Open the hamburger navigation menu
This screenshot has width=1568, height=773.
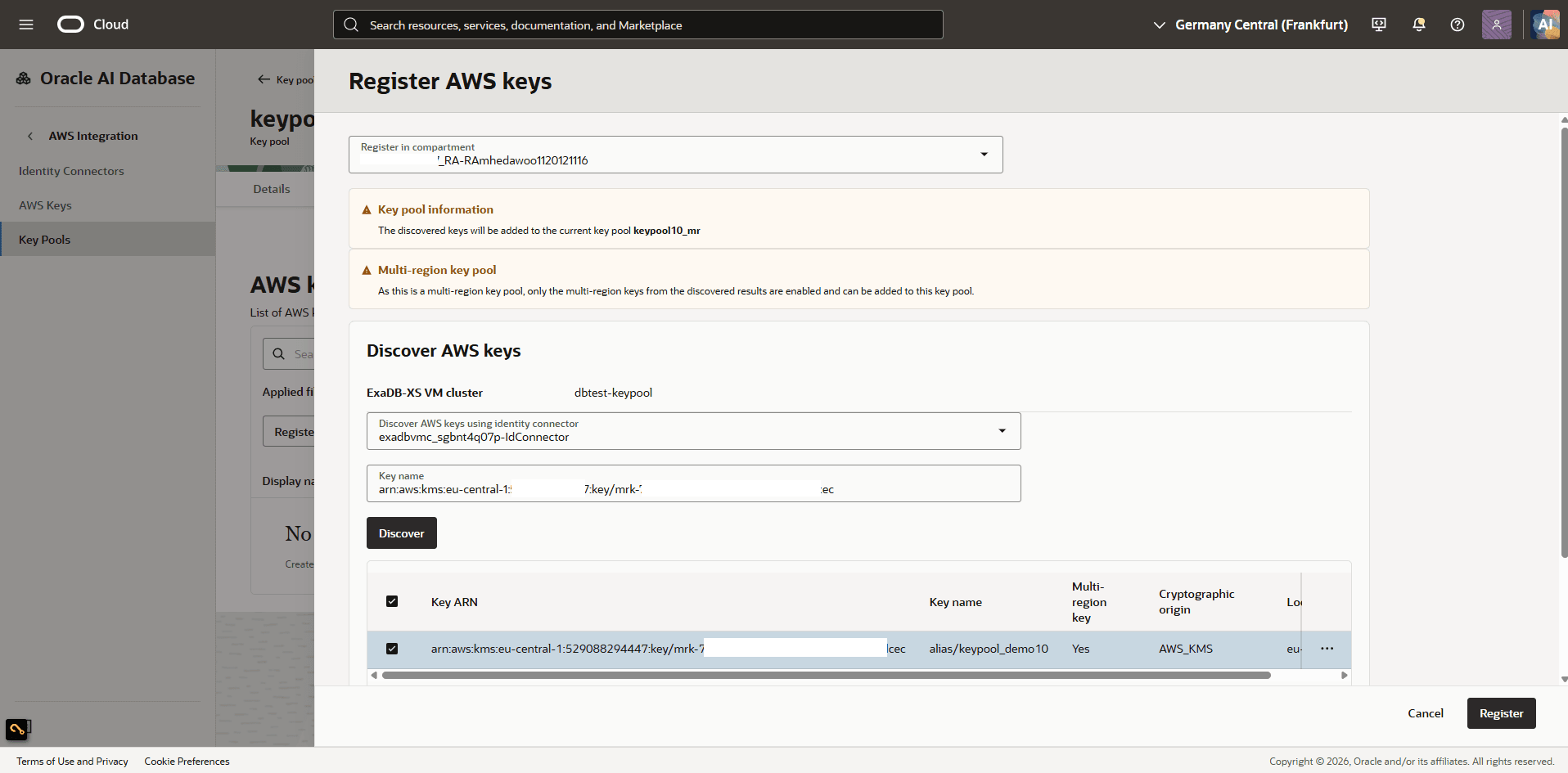26,25
